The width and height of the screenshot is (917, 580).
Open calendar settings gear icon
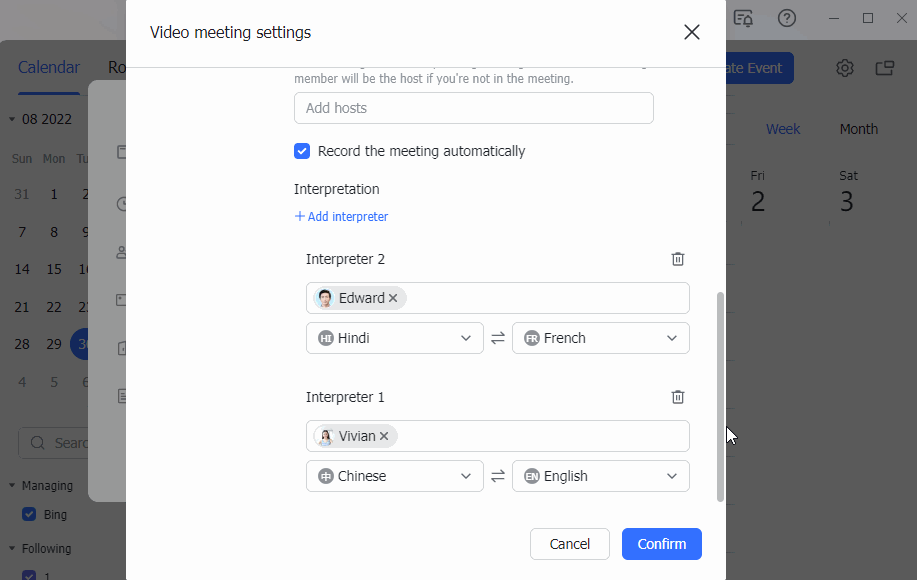[x=845, y=68]
